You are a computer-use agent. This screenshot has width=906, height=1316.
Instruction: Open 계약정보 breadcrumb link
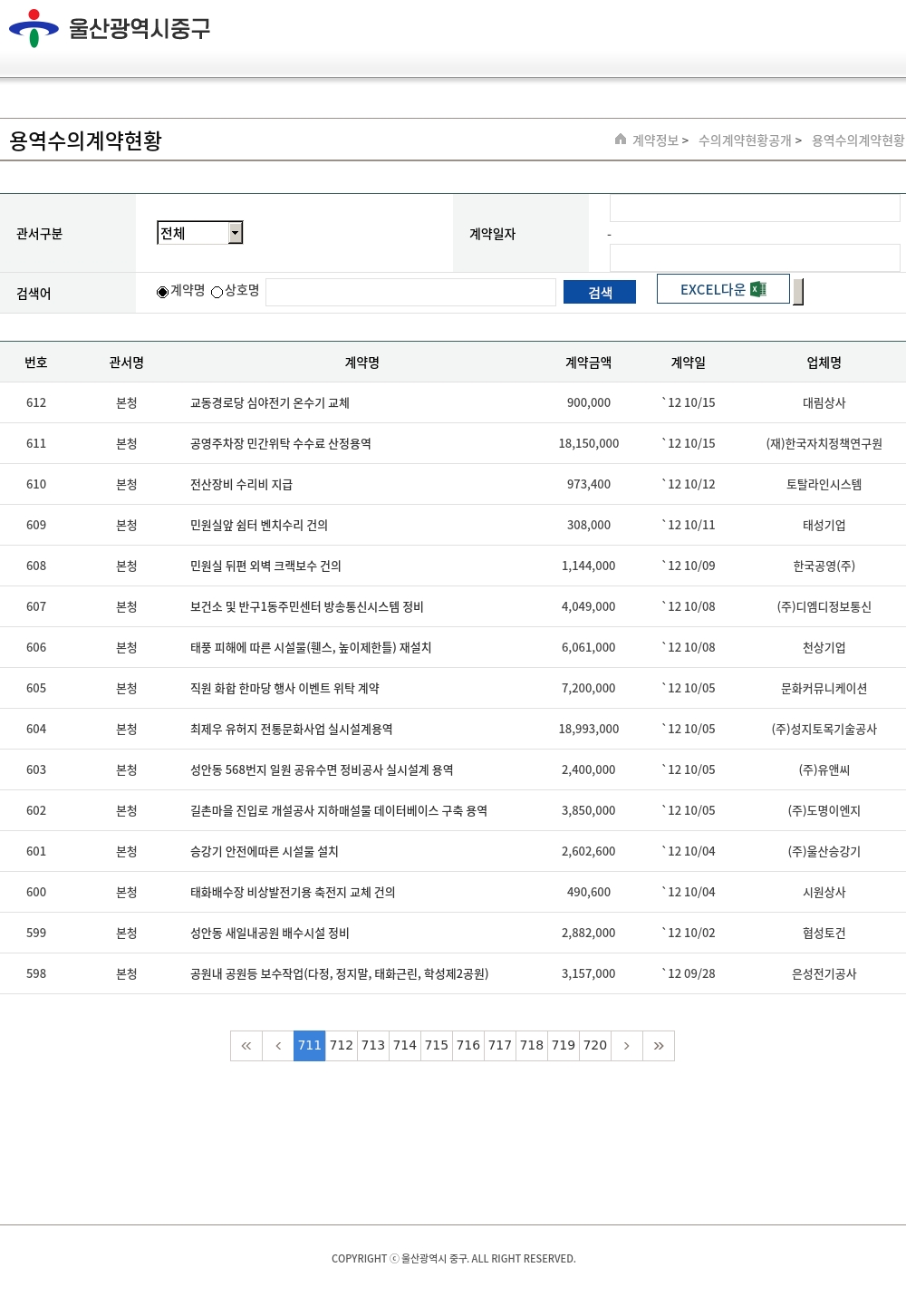[655, 140]
